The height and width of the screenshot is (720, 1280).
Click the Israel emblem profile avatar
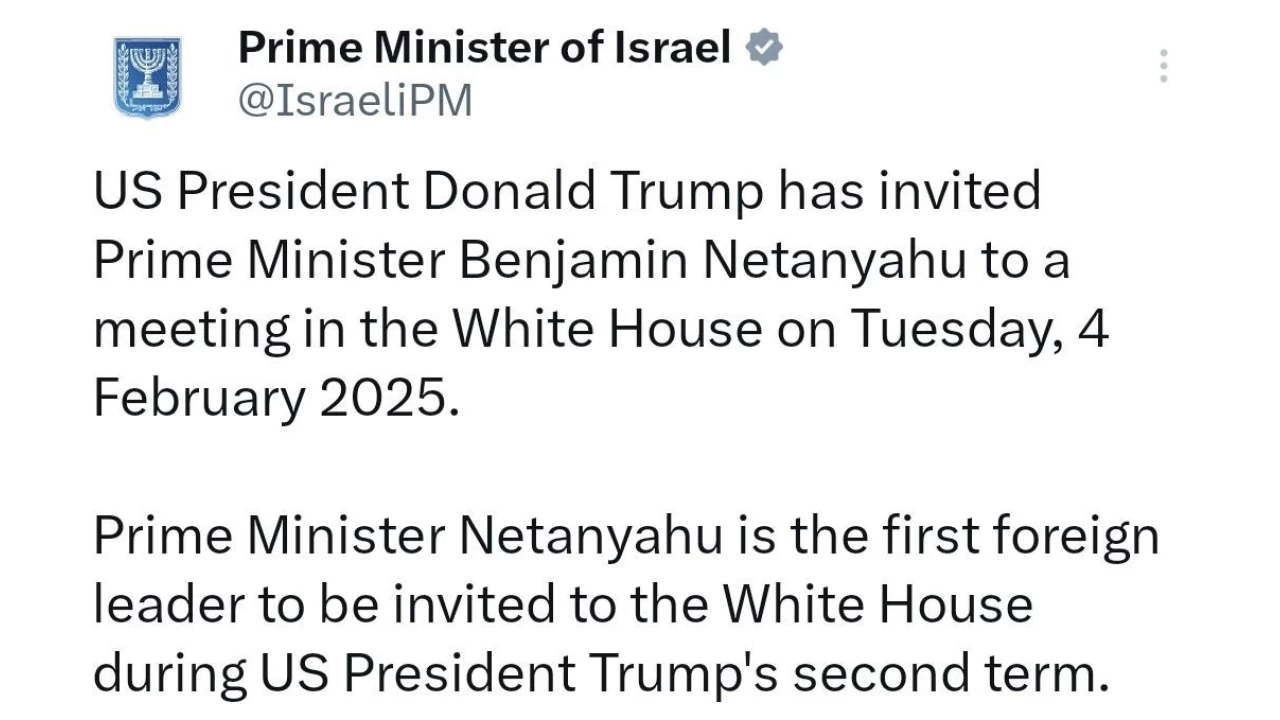148,77
